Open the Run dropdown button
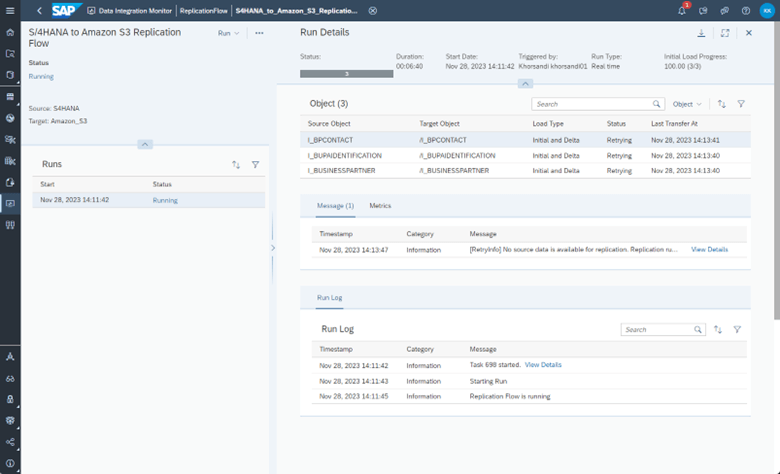The width and height of the screenshot is (780, 474). (228, 33)
